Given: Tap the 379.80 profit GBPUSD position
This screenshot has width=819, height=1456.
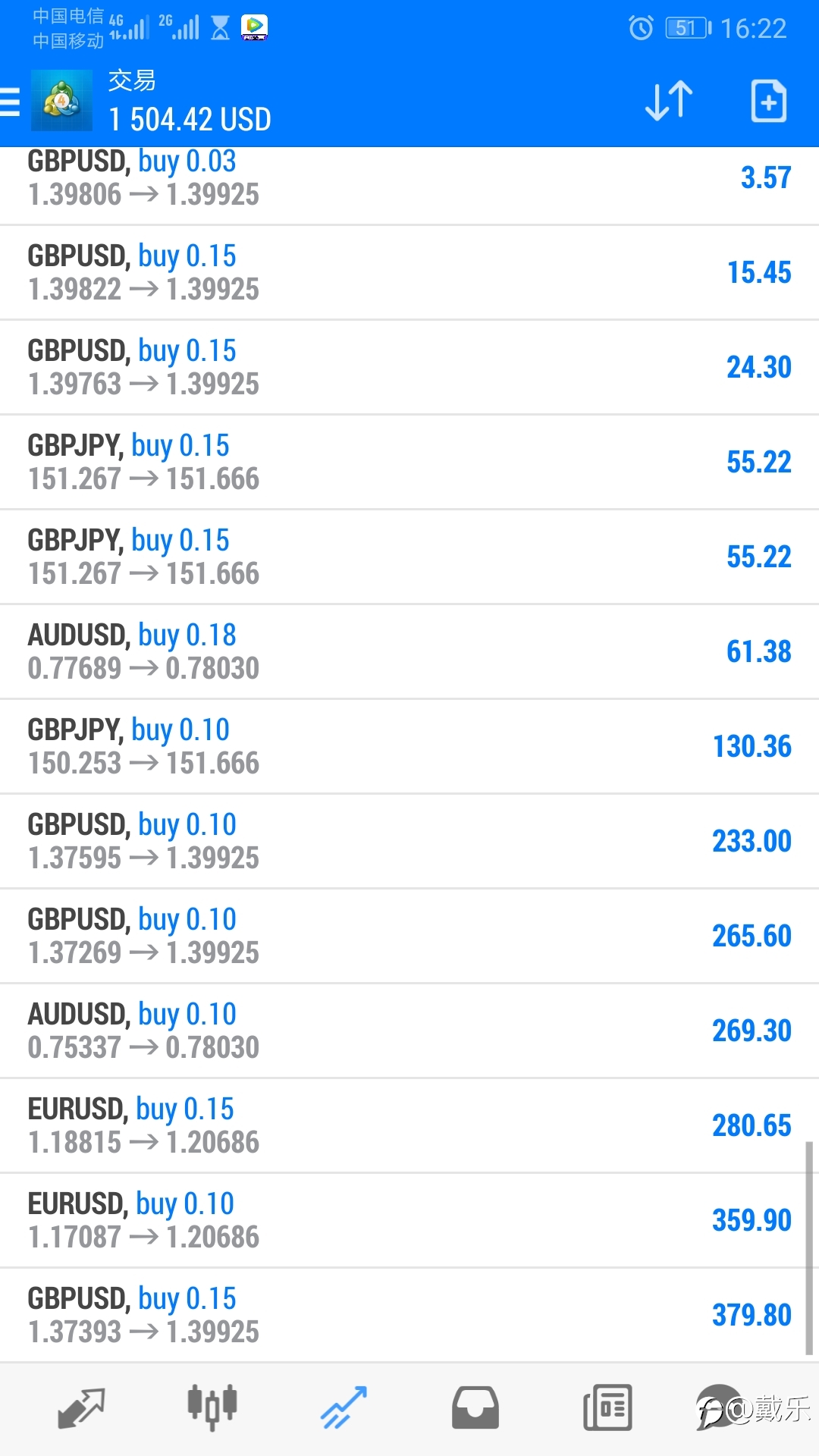Looking at the screenshot, I should pyautogui.click(x=409, y=1315).
